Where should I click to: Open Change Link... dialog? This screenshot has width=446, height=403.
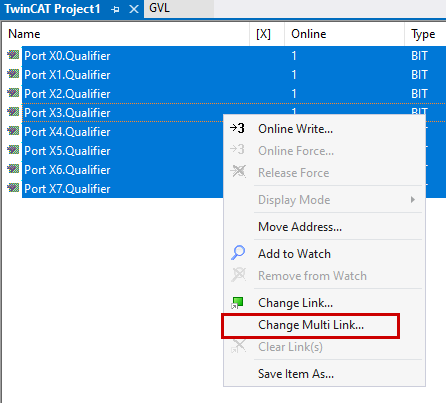coord(324,303)
